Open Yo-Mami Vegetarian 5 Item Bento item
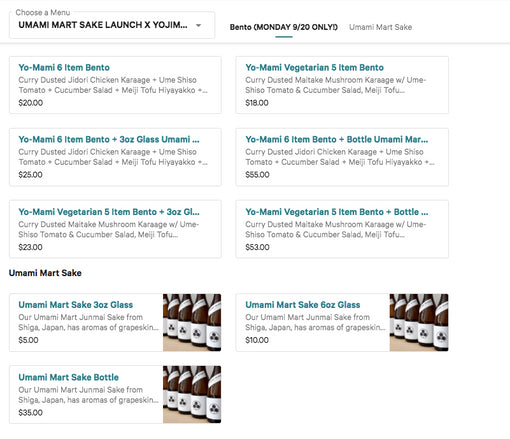 pos(342,85)
